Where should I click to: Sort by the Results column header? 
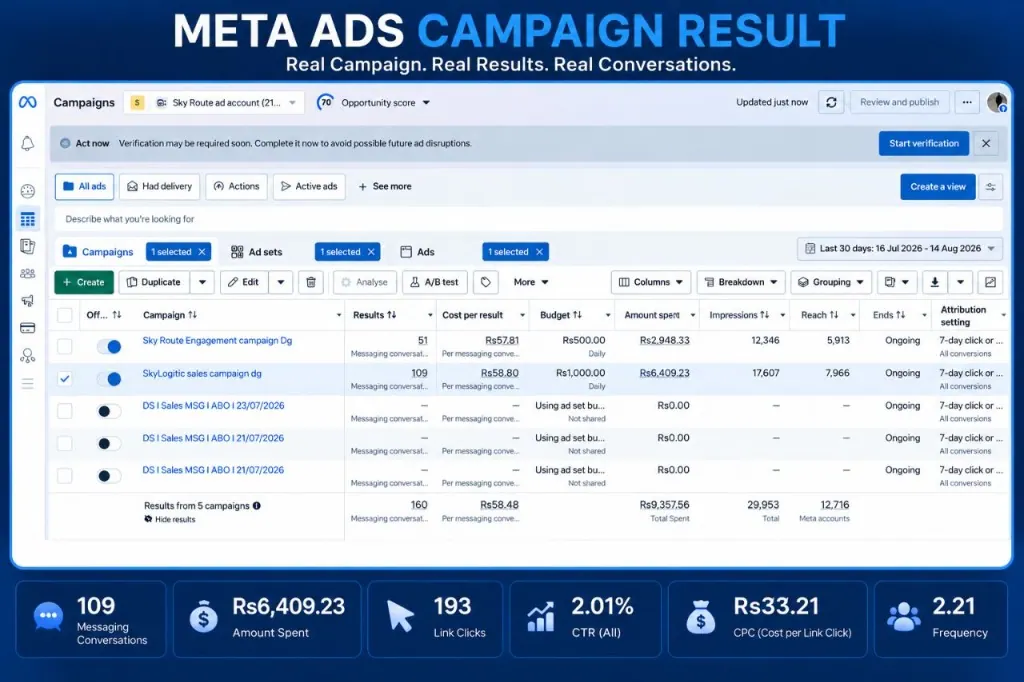click(375, 315)
